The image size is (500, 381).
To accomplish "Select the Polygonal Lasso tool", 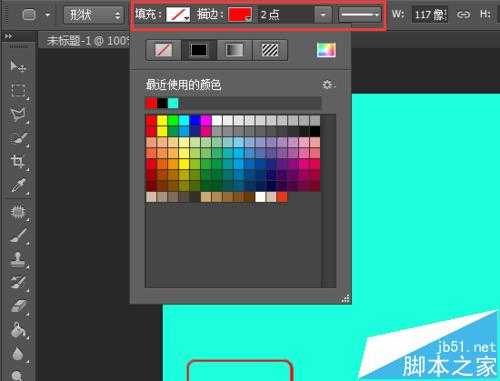I will click(18, 114).
